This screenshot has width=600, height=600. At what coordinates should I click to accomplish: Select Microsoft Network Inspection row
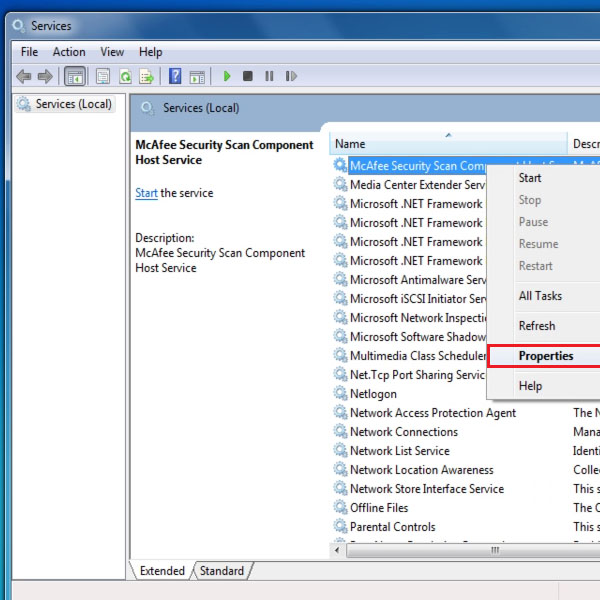pyautogui.click(x=409, y=317)
